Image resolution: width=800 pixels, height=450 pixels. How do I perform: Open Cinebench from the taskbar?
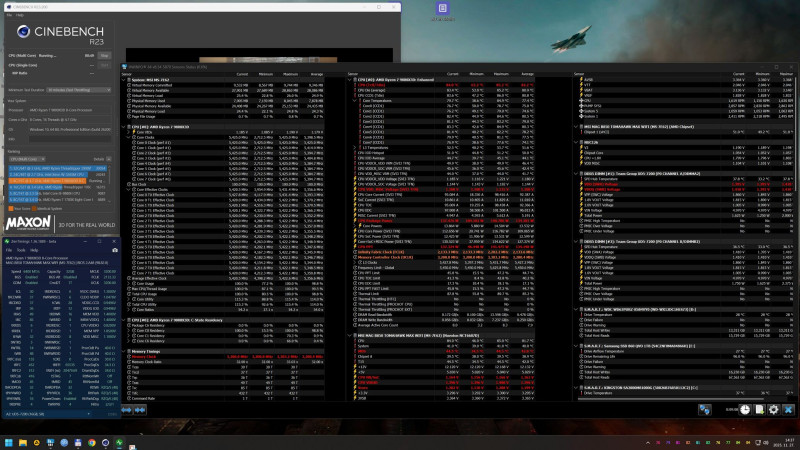(105, 443)
